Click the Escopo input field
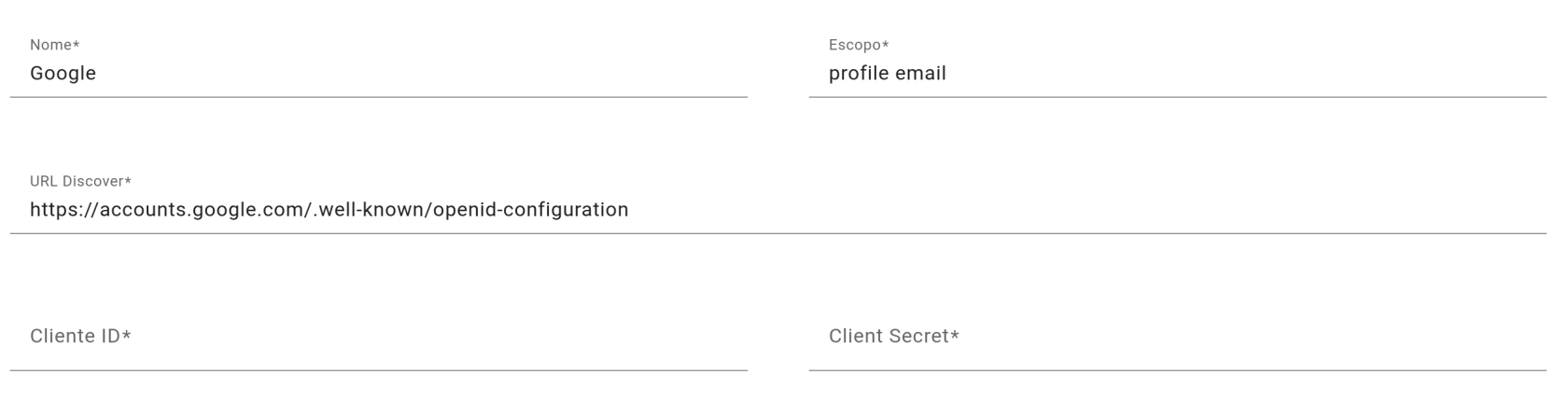The width and height of the screenshot is (1568, 416). [1176, 74]
